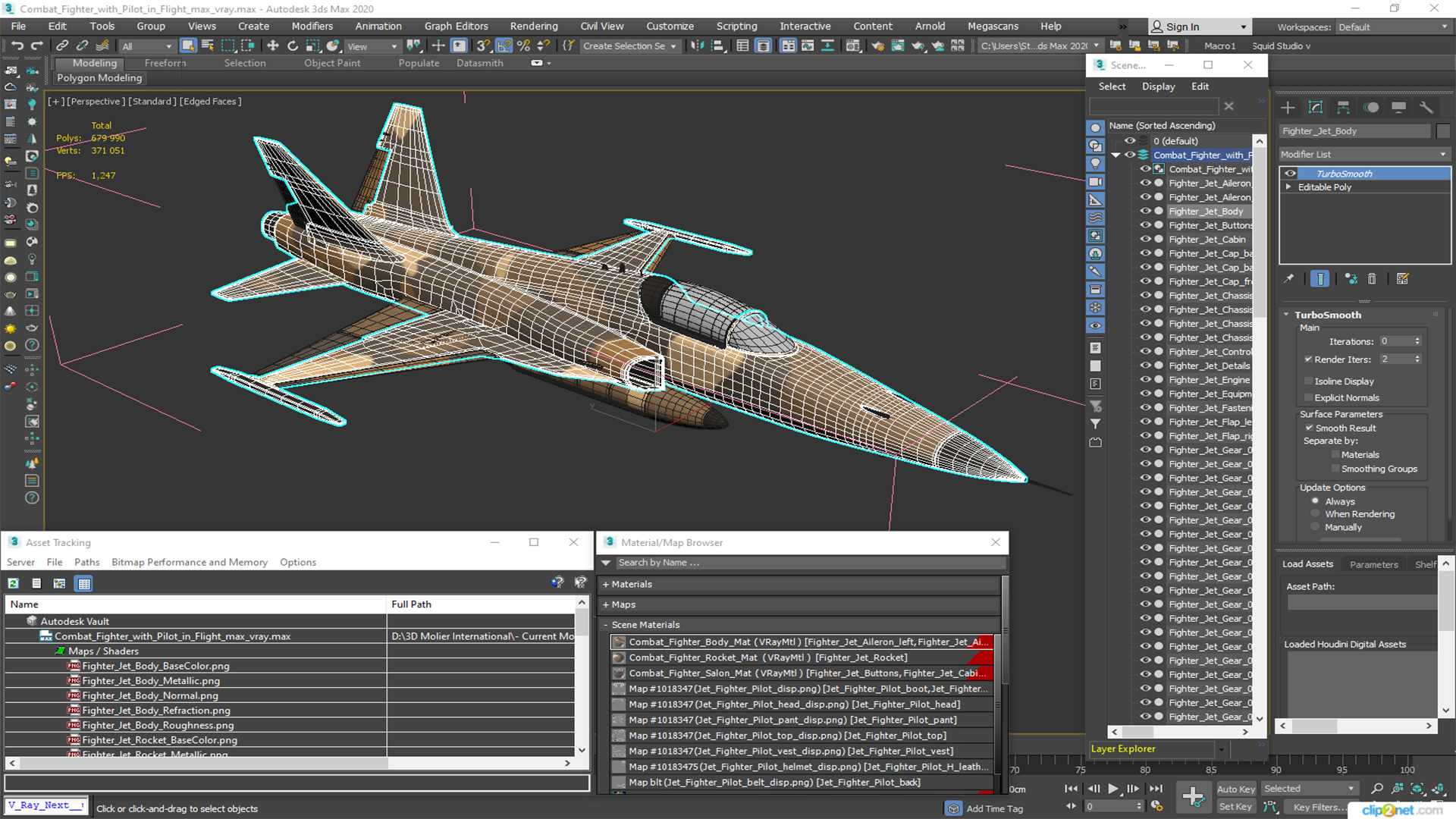The image size is (1456, 819).
Task: Open the Utilities wrench panel tab
Action: pos(1426,108)
